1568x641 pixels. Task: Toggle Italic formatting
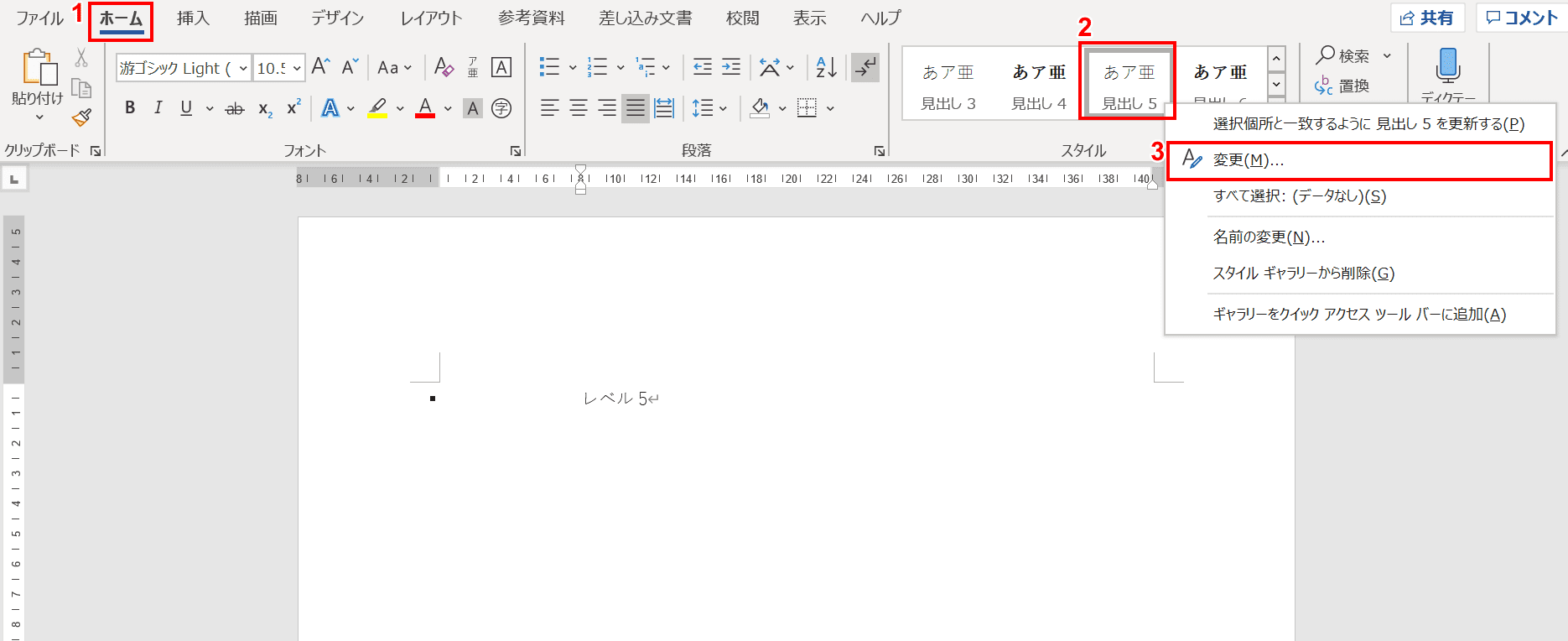click(158, 107)
